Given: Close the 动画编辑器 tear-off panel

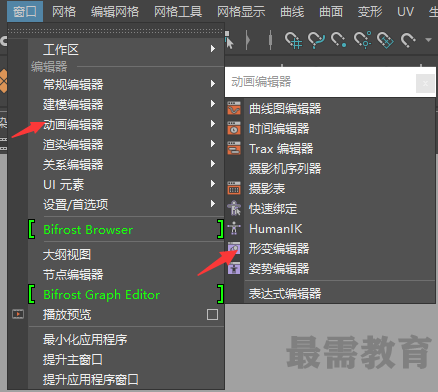Looking at the screenshot, I should 425,83.
